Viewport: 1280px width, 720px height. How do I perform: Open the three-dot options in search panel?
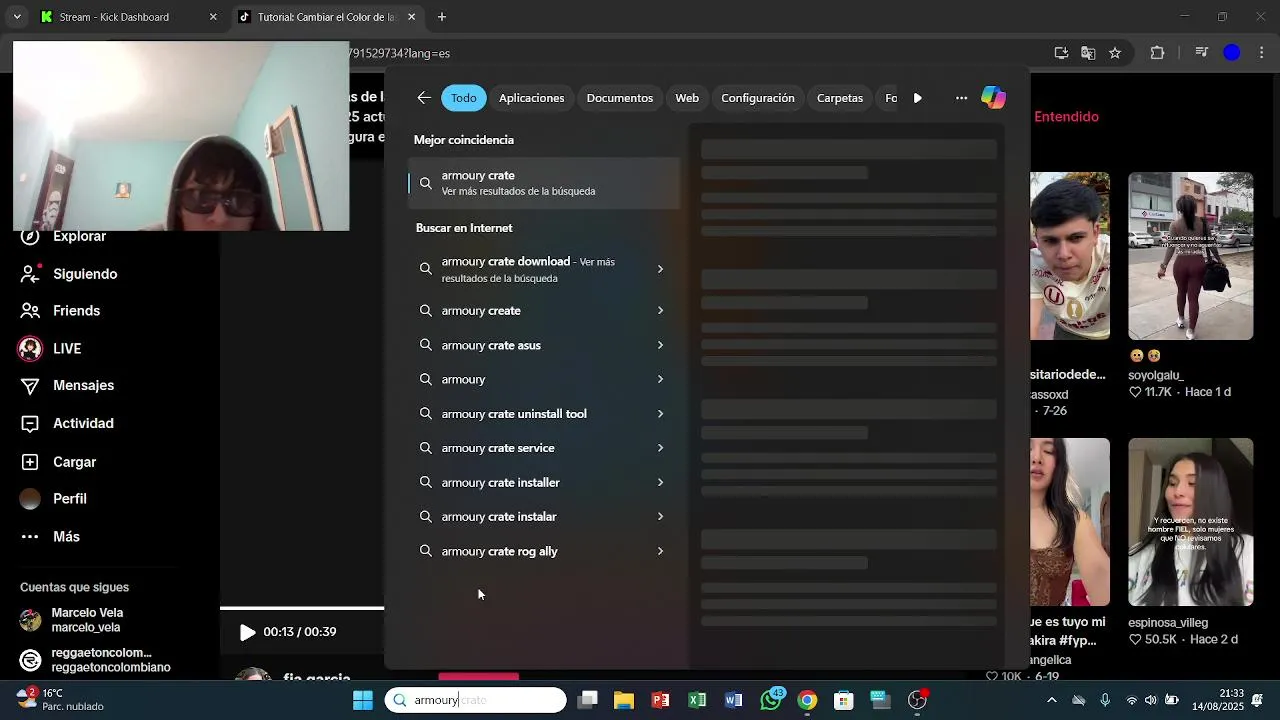pos(961,98)
